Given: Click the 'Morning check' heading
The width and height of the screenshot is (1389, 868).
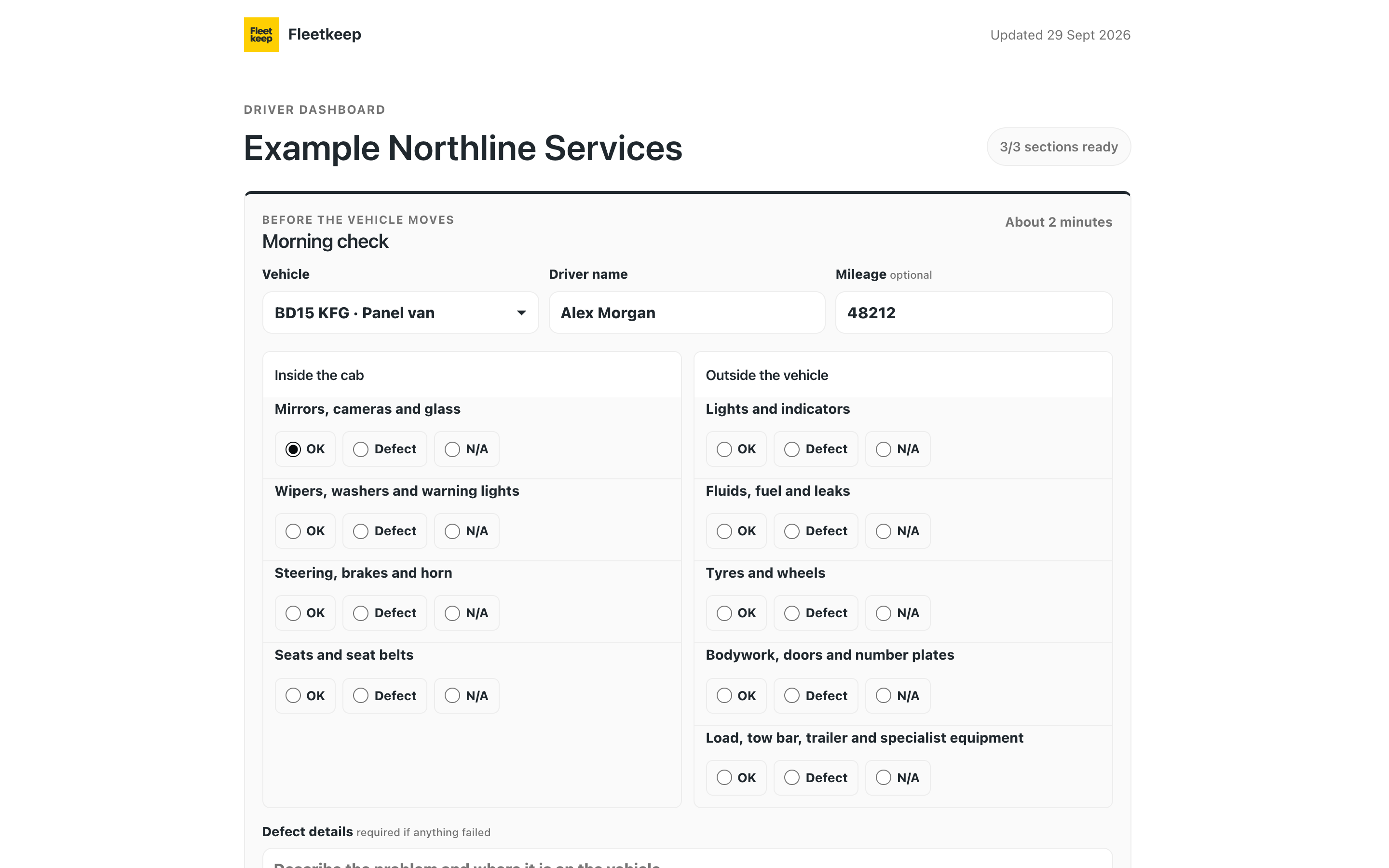Looking at the screenshot, I should pos(326,242).
